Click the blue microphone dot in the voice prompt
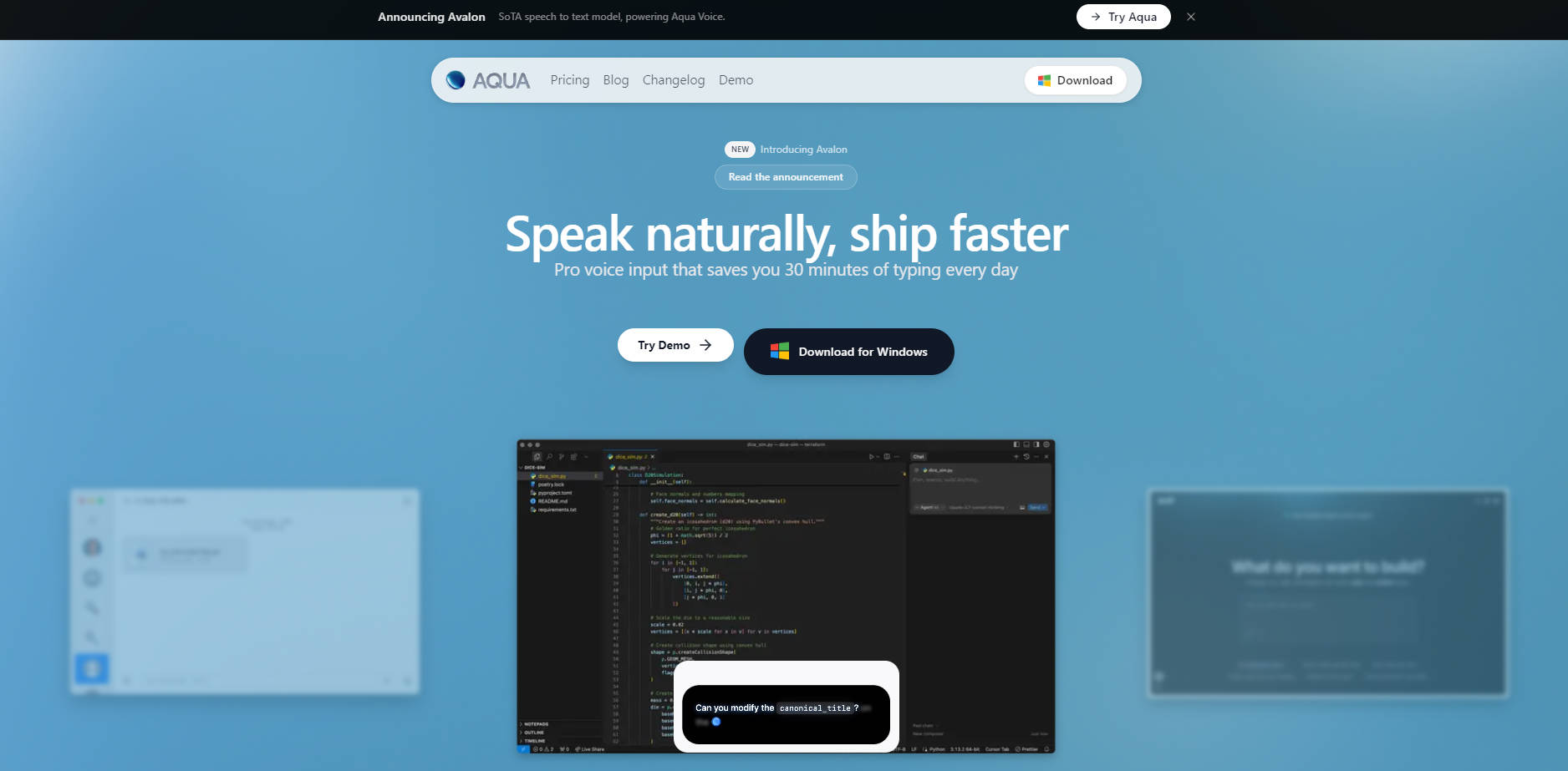Viewport: 1568px width, 771px height. click(716, 722)
